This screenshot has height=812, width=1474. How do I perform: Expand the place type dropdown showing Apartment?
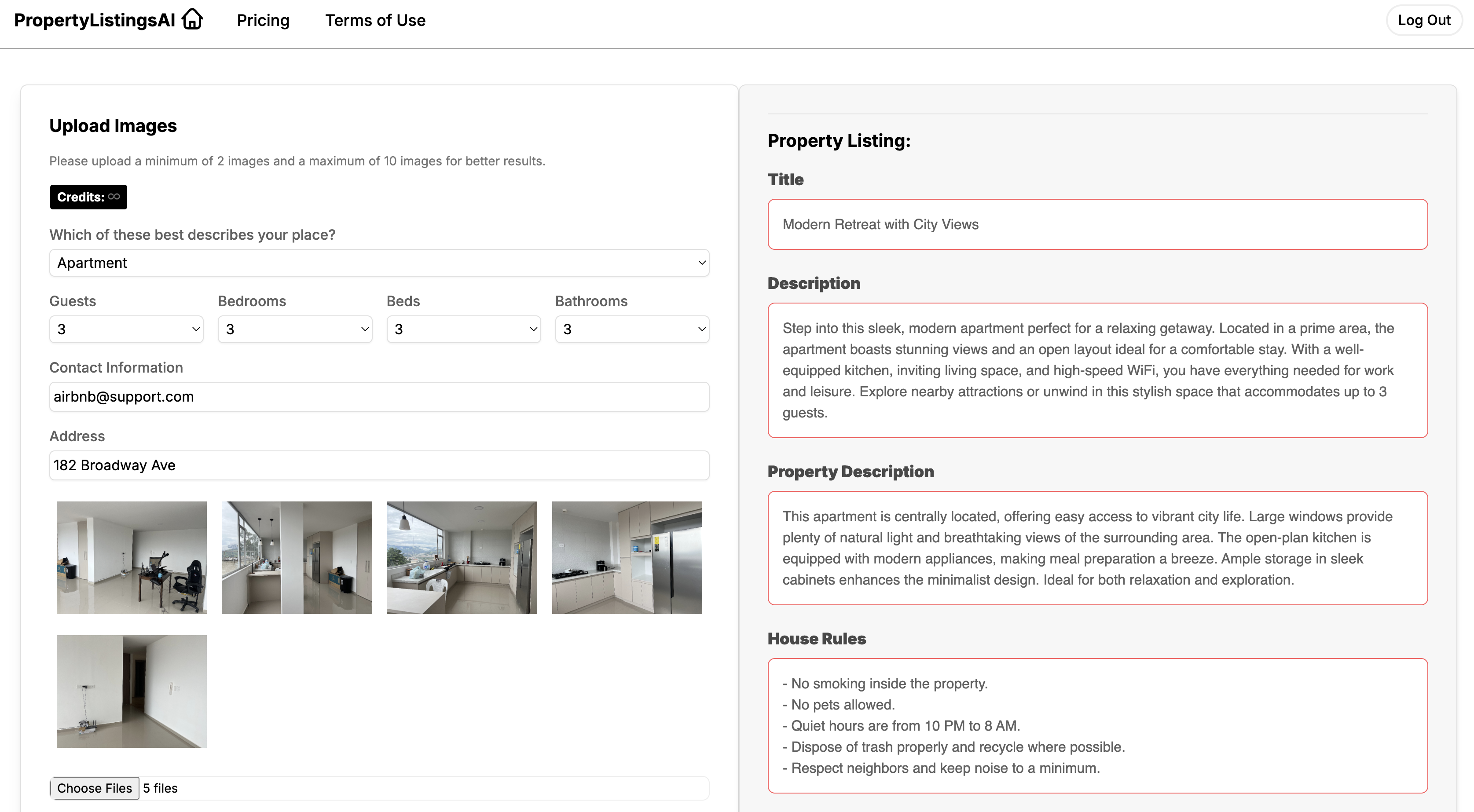tap(379, 263)
